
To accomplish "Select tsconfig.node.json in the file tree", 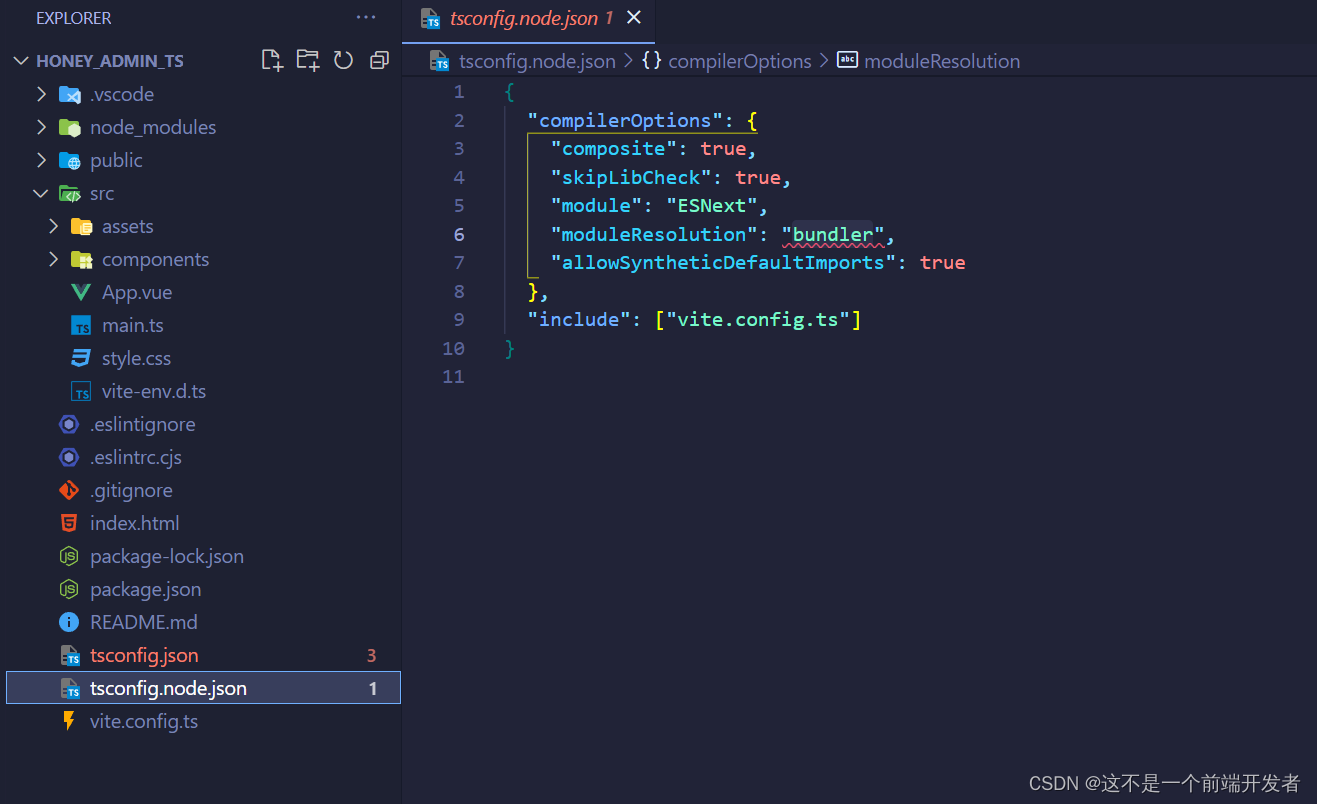I will [x=203, y=688].
